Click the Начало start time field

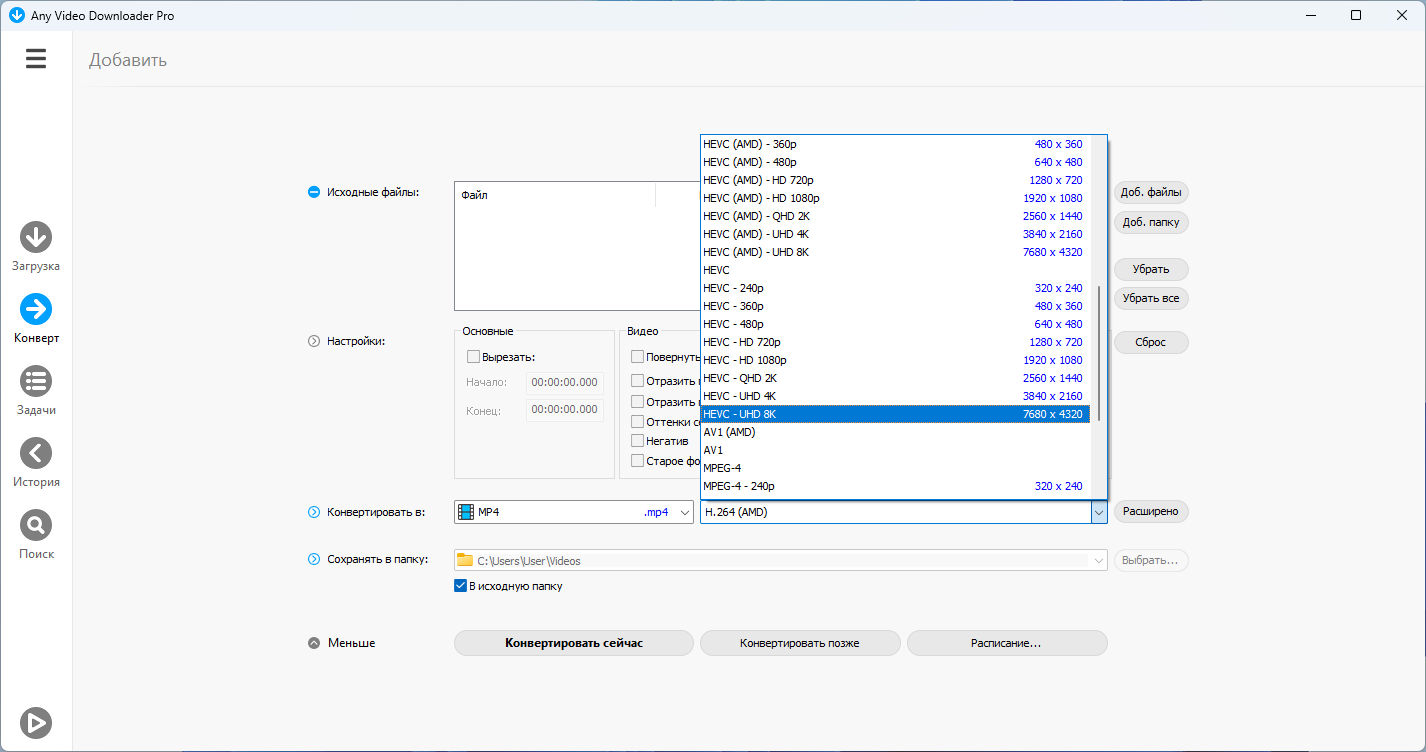(564, 382)
